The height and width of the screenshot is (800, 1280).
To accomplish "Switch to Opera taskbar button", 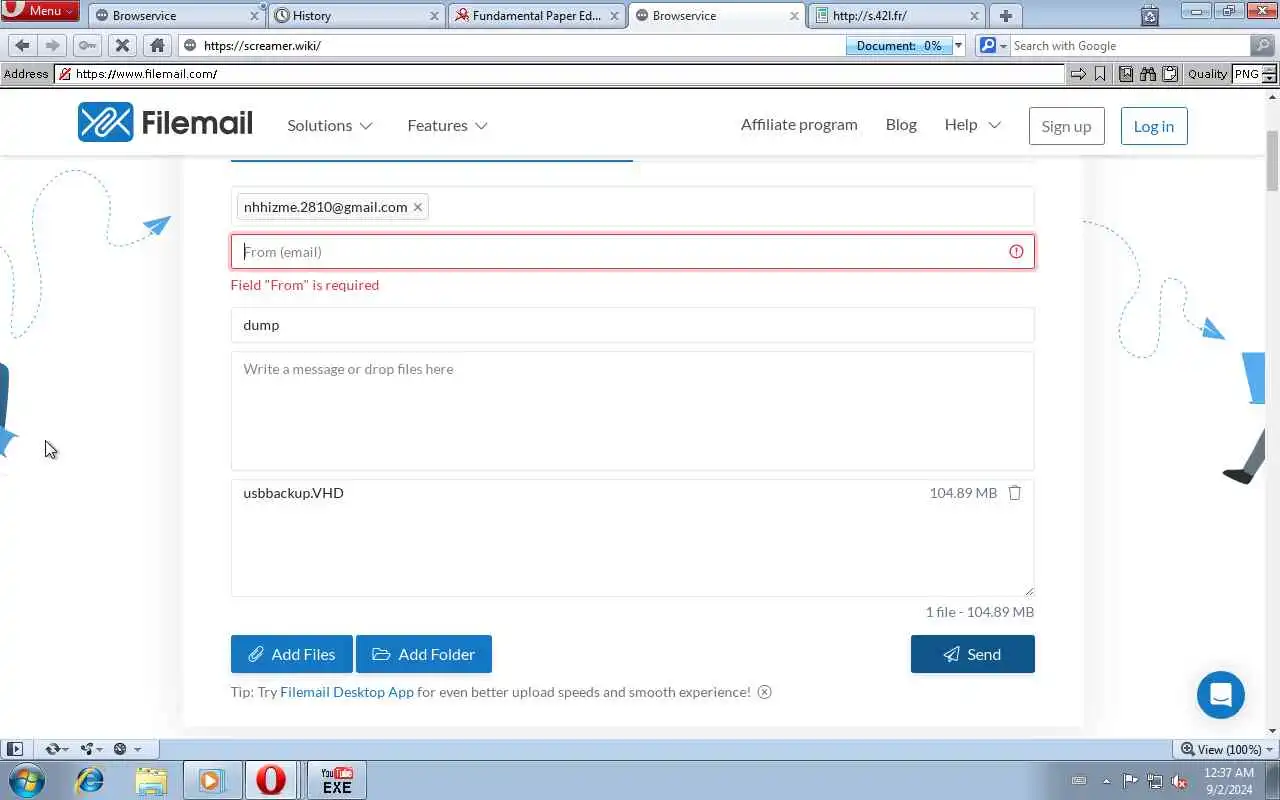I will 271,780.
